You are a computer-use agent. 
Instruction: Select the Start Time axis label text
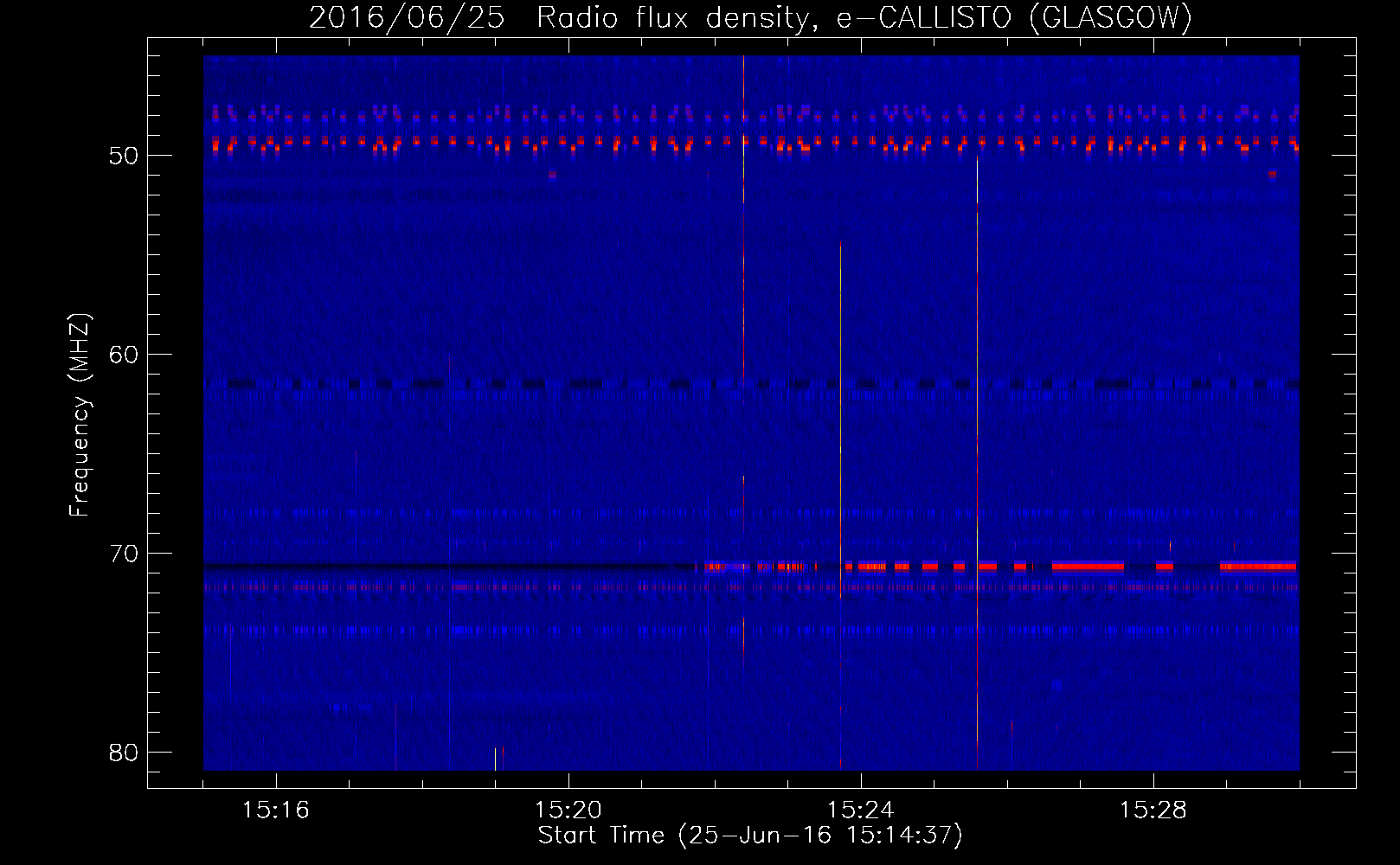tap(750, 836)
